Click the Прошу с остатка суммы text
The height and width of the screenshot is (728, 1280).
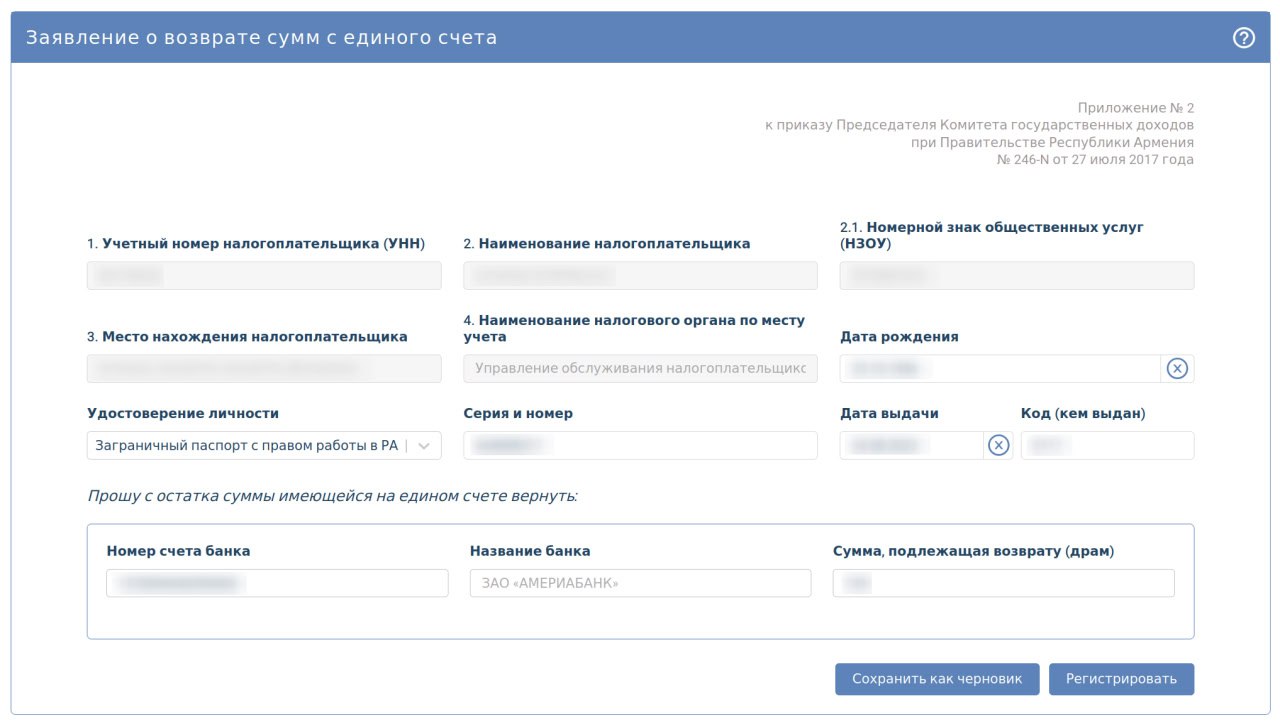pos(333,496)
